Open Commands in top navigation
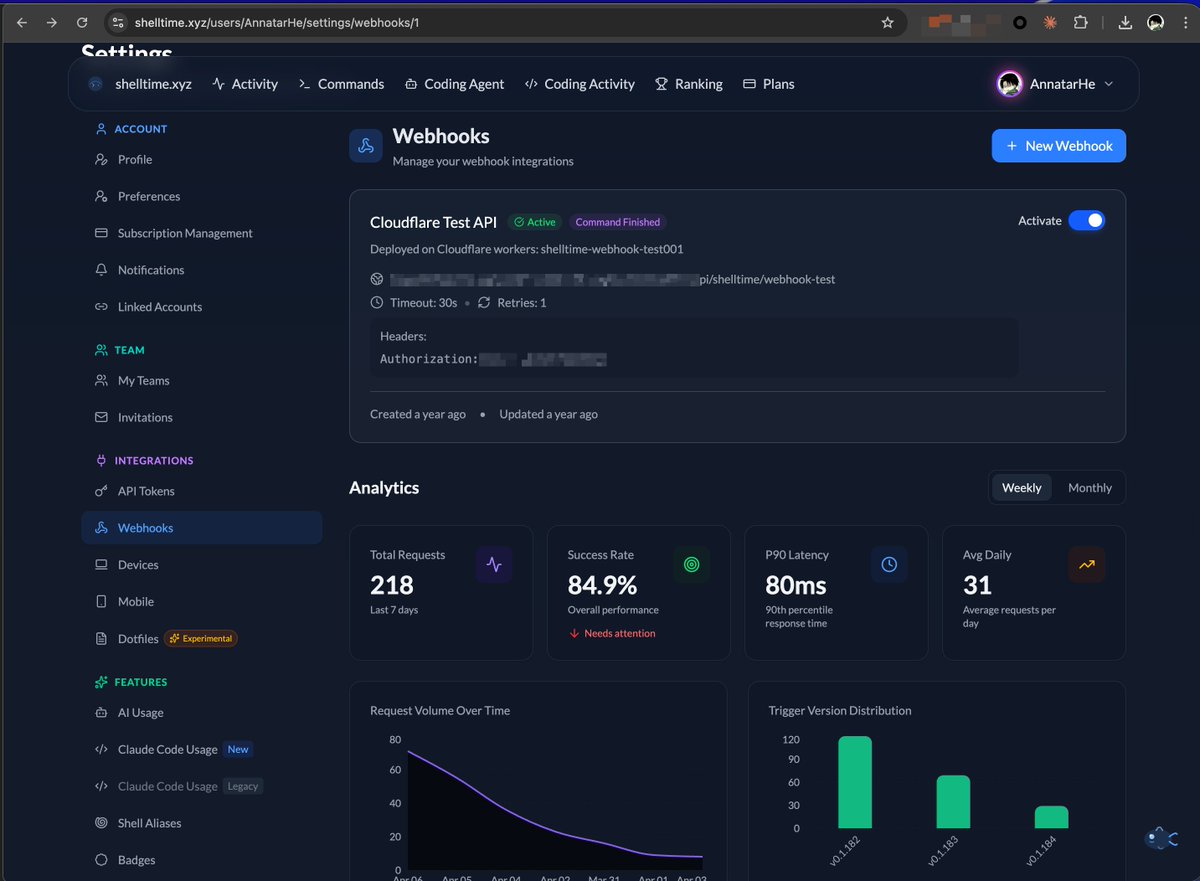 341,84
